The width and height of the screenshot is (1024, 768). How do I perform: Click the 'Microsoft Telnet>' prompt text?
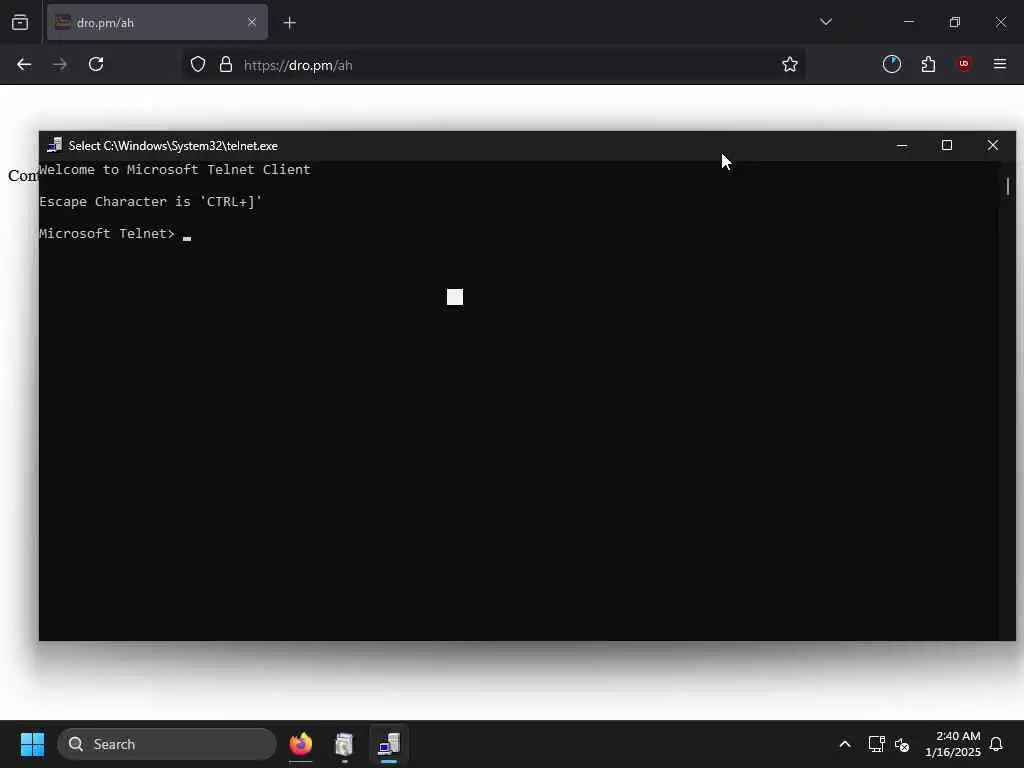pyautogui.click(x=107, y=234)
